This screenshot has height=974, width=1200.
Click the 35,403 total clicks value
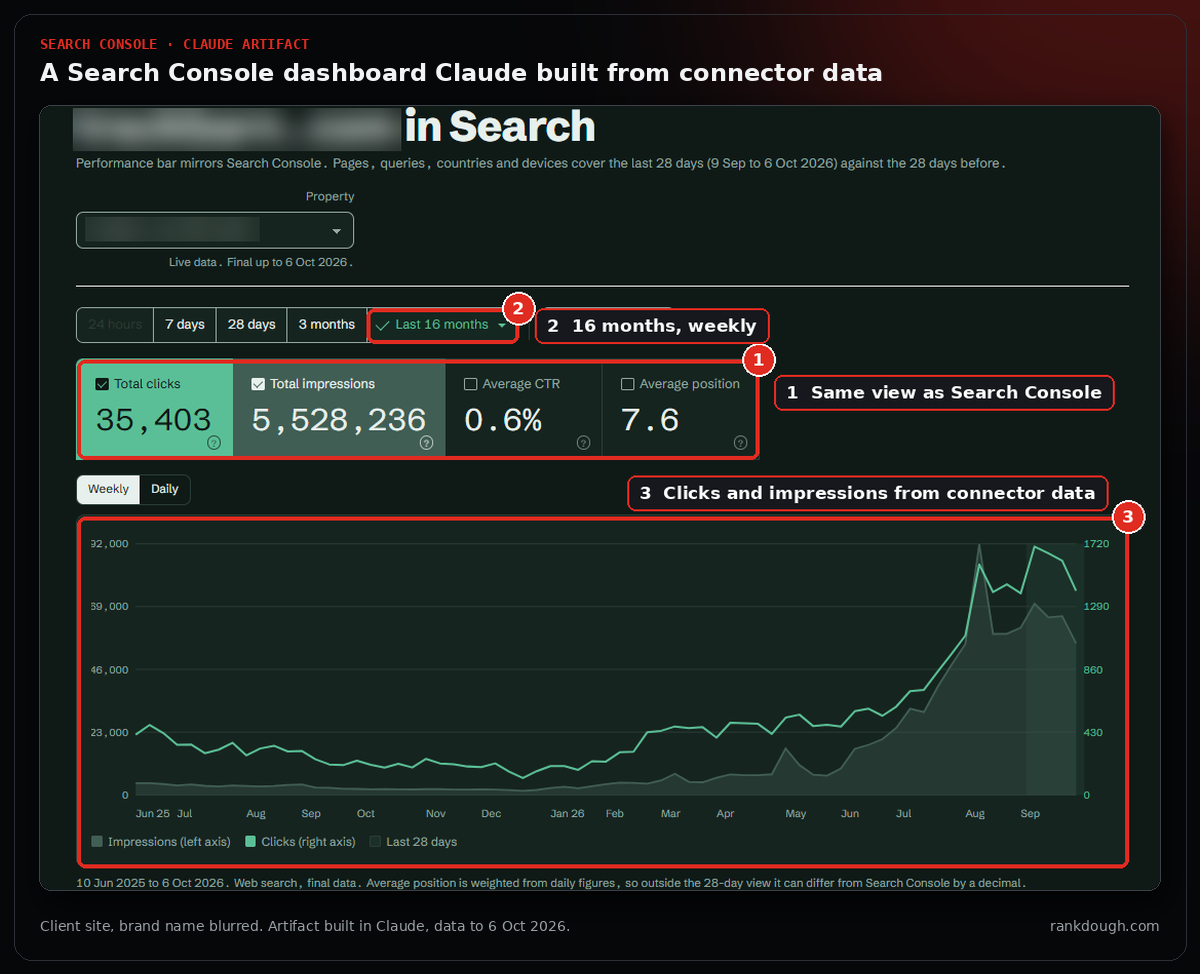153,421
